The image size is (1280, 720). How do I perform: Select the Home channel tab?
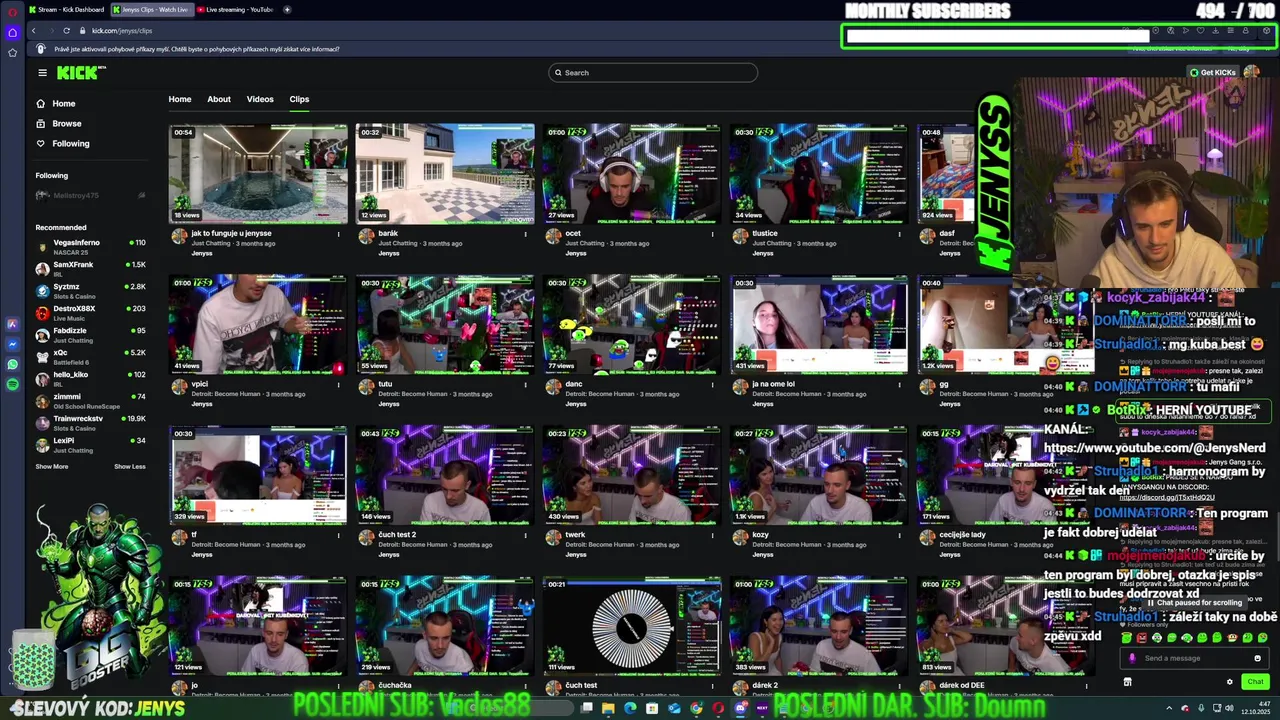pyautogui.click(x=180, y=99)
